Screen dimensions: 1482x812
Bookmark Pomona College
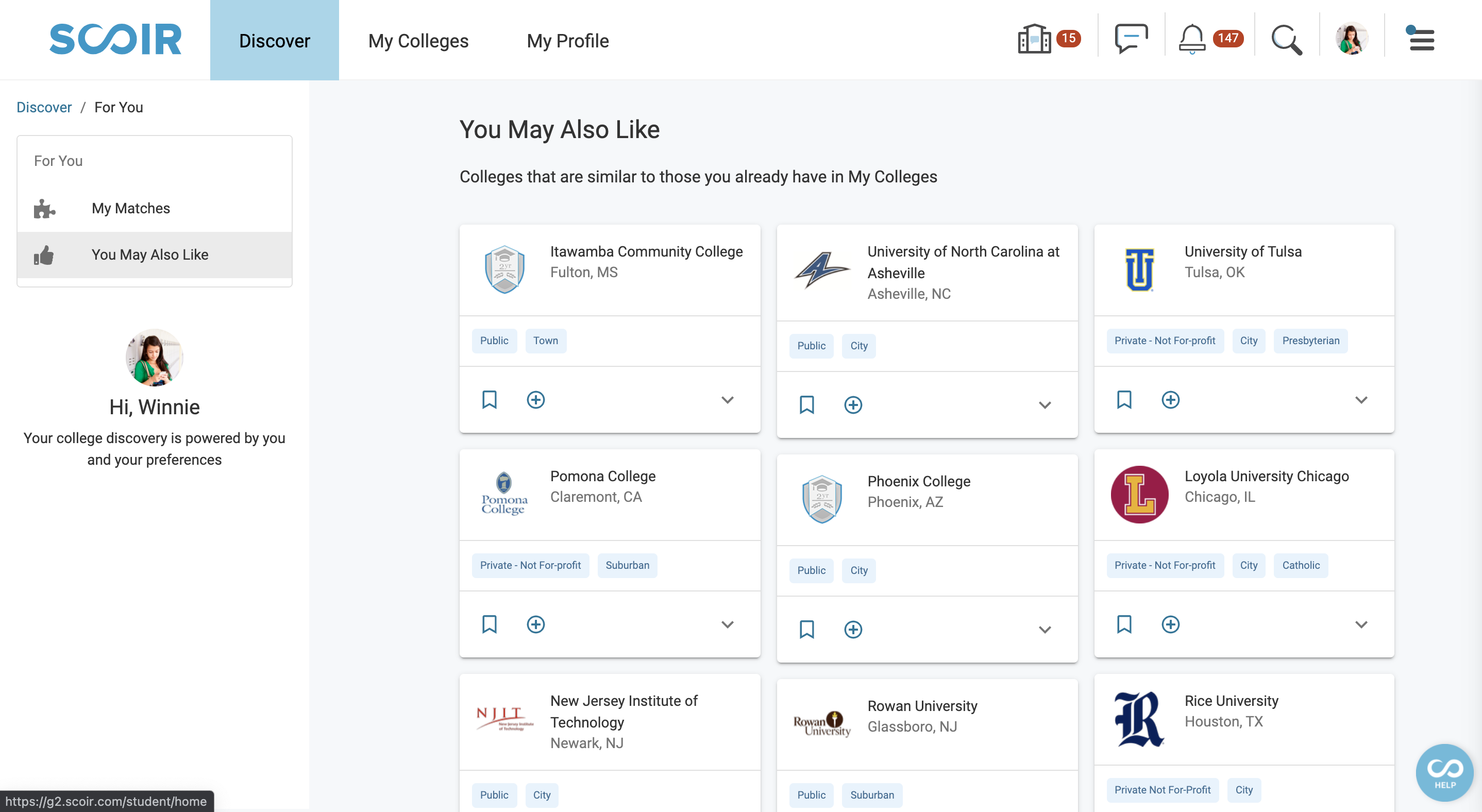pyautogui.click(x=490, y=624)
